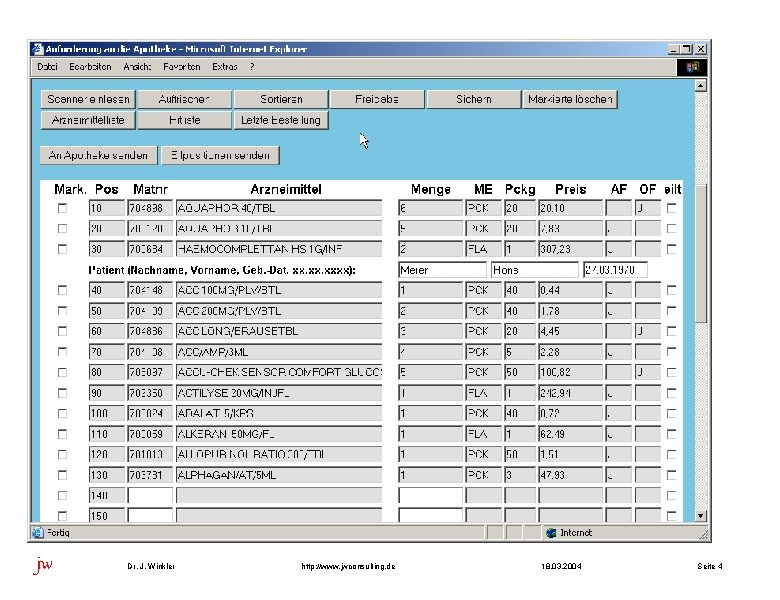Click the Pos field 90
780x600 pixels.
[107, 393]
